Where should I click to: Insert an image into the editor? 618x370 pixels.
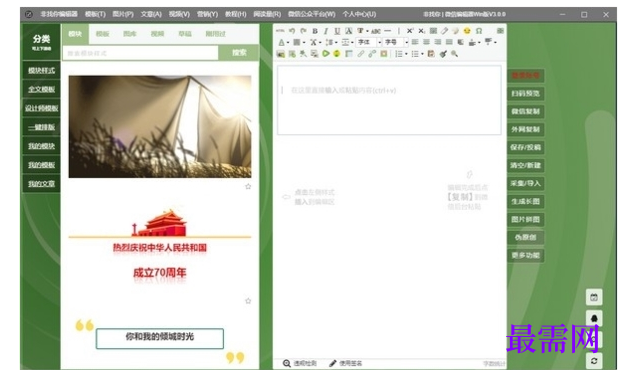[x=281, y=54]
